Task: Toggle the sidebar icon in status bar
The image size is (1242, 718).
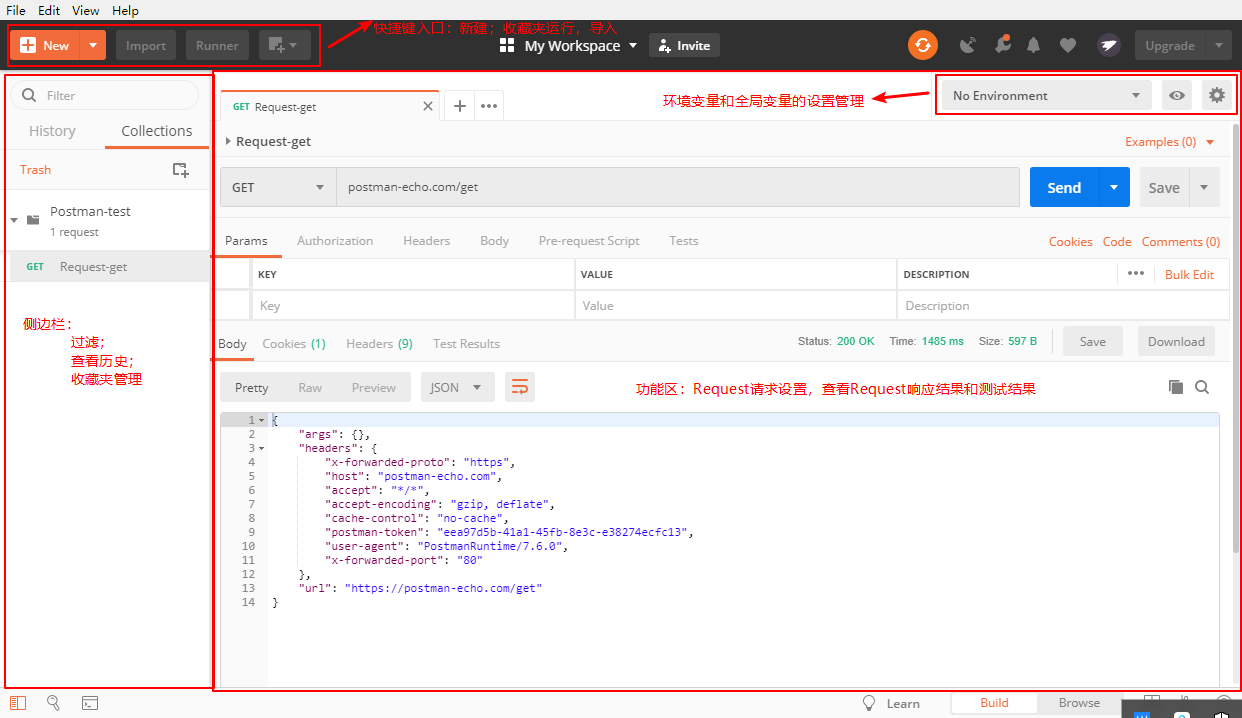Action: 18,703
